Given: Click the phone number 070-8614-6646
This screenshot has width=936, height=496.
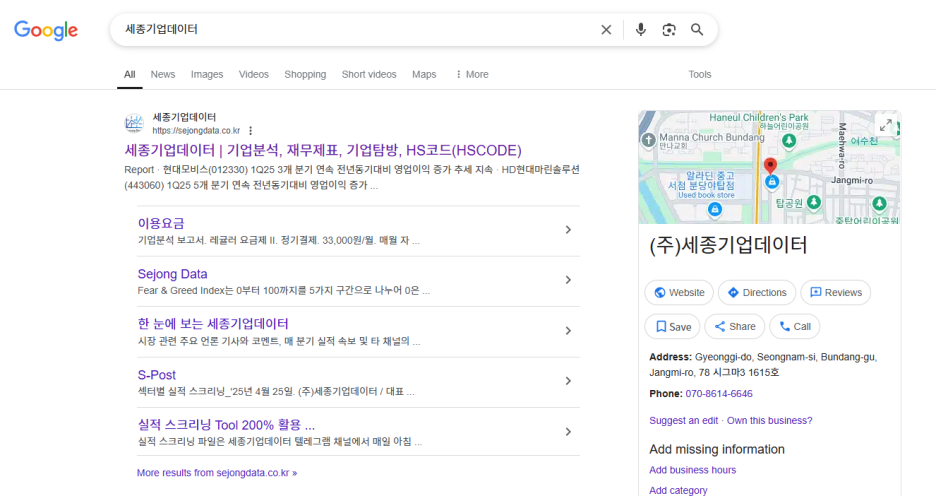Looking at the screenshot, I should tap(719, 394).
